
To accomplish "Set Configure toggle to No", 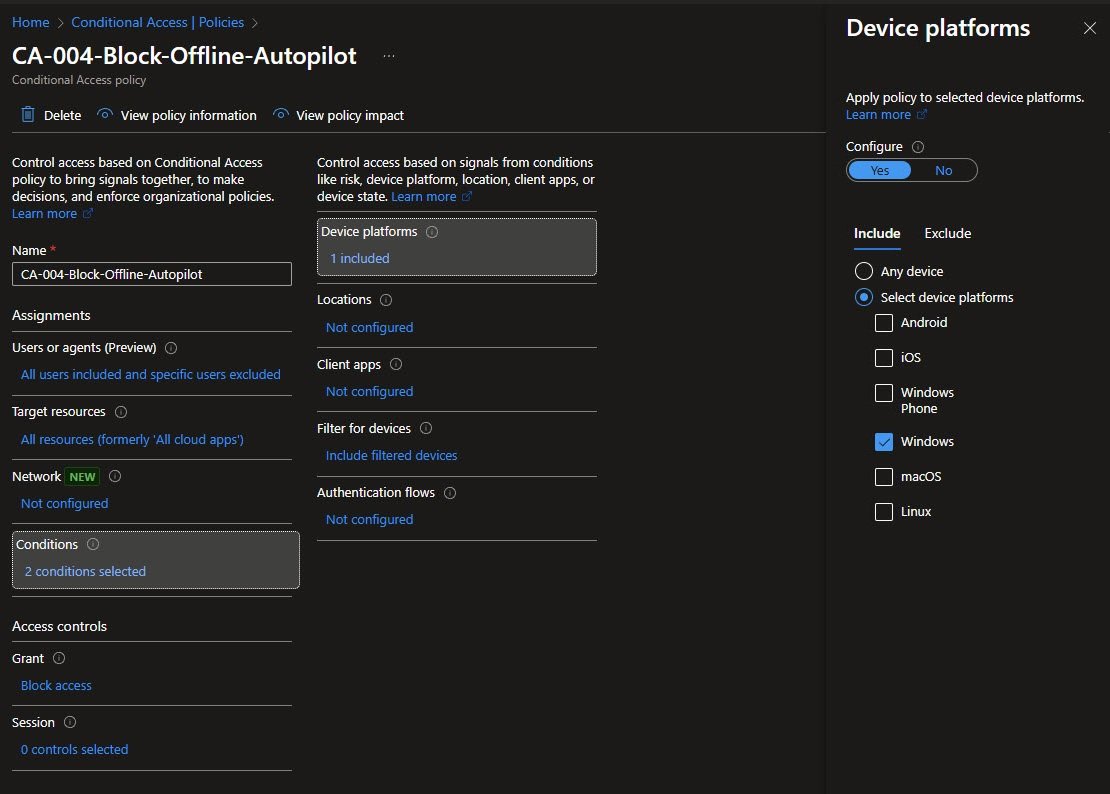I will (943, 170).
